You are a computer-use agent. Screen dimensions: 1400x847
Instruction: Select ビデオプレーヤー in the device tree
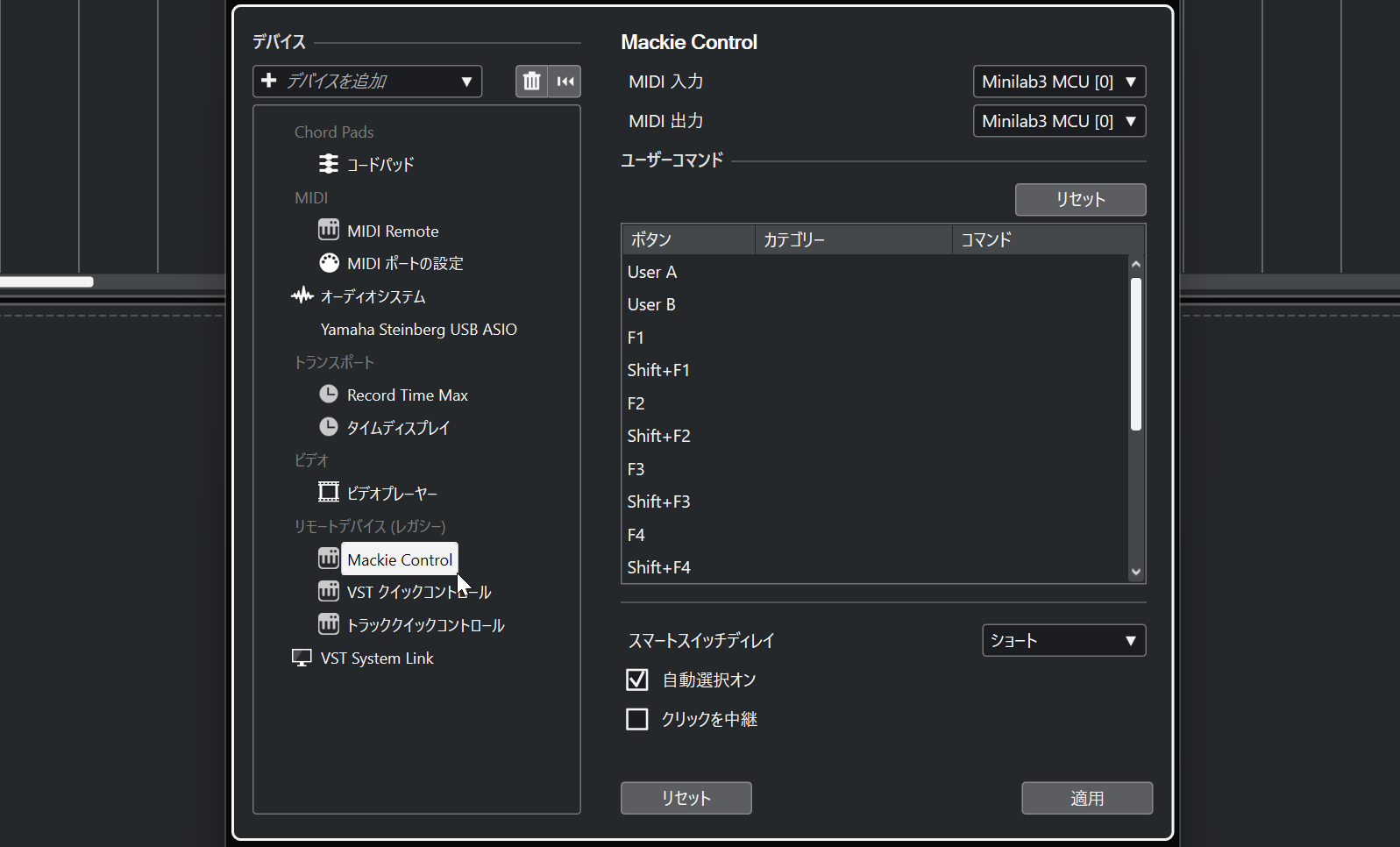[392, 494]
